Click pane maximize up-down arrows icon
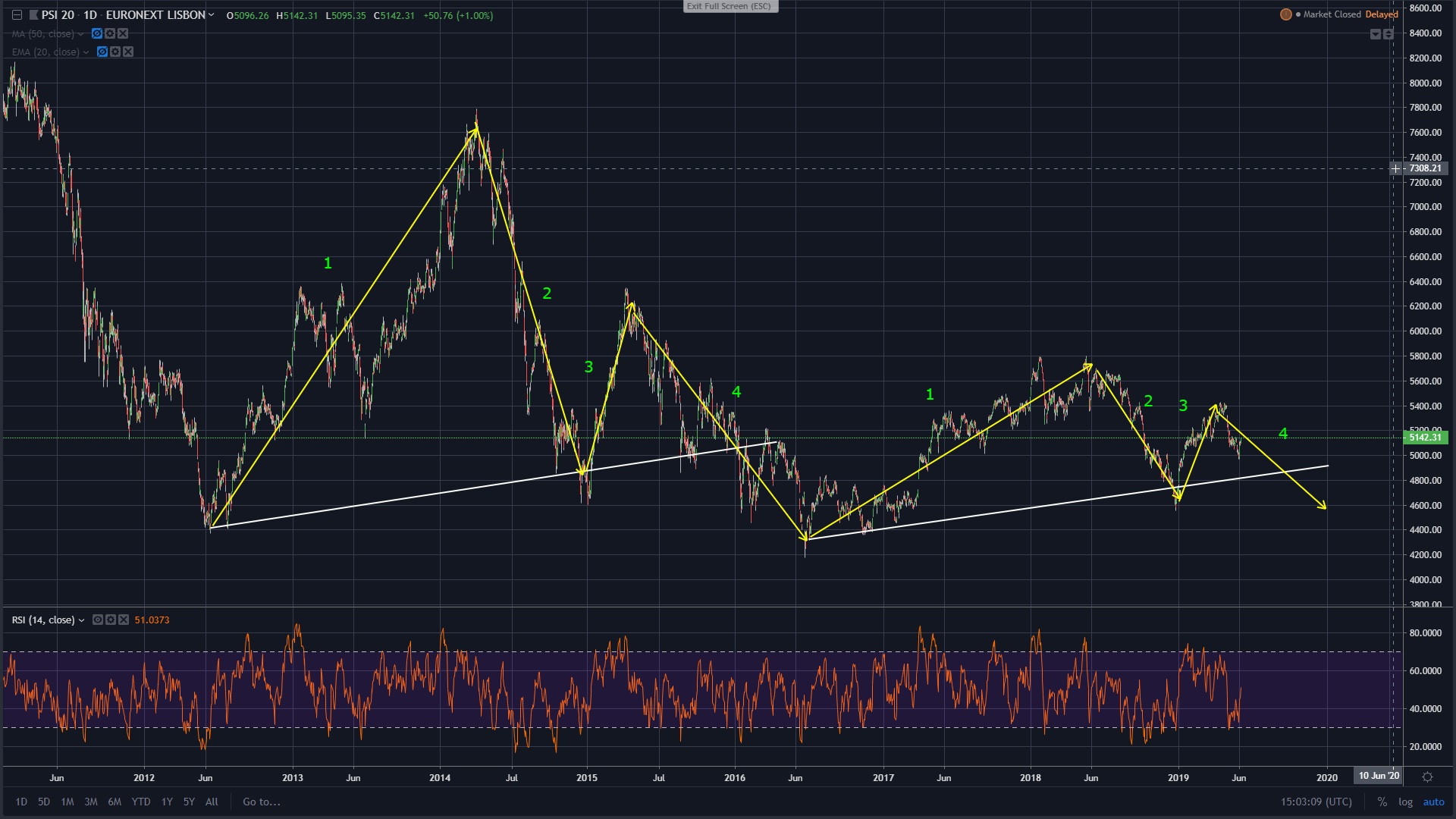Screen dimensions: 1456x819 (1388, 34)
